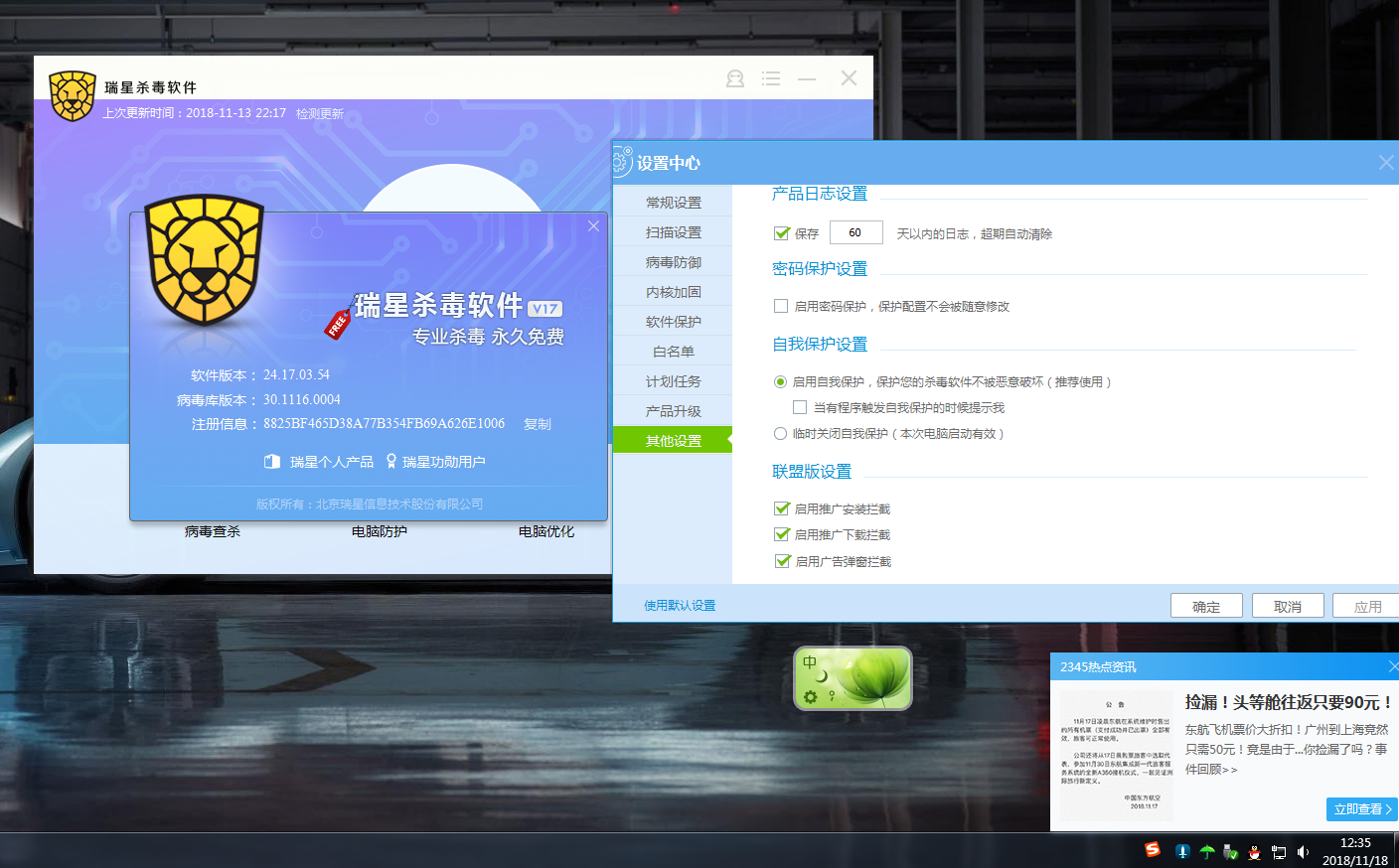The width and height of the screenshot is (1399, 868).
Task: Click the volume speaker tray icon
Action: tap(1303, 851)
